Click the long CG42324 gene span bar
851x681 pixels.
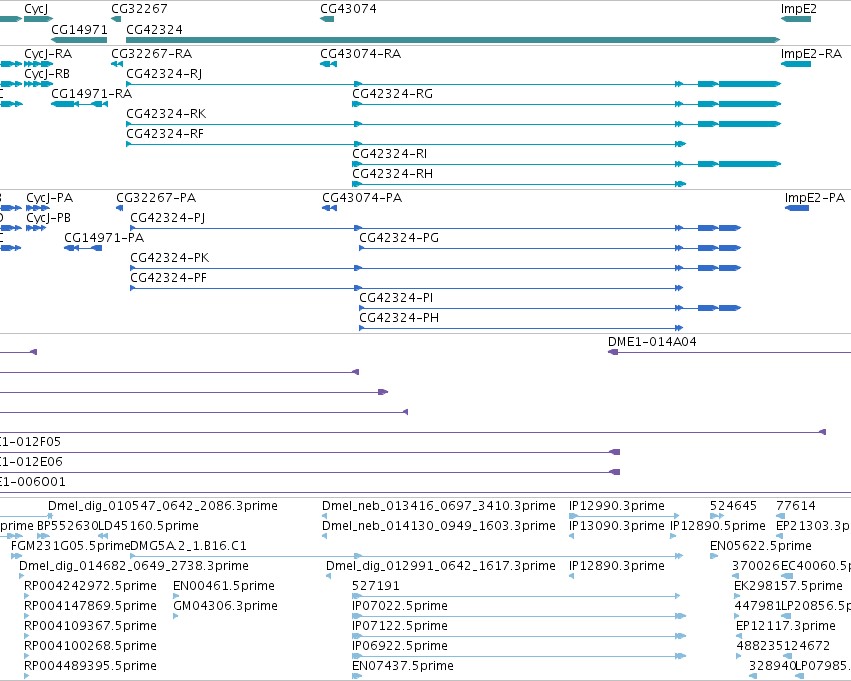tap(453, 40)
